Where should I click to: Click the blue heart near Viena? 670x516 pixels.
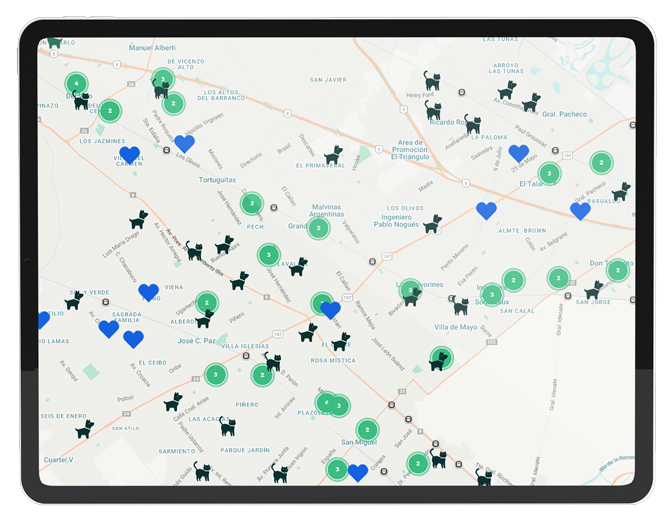tap(149, 292)
